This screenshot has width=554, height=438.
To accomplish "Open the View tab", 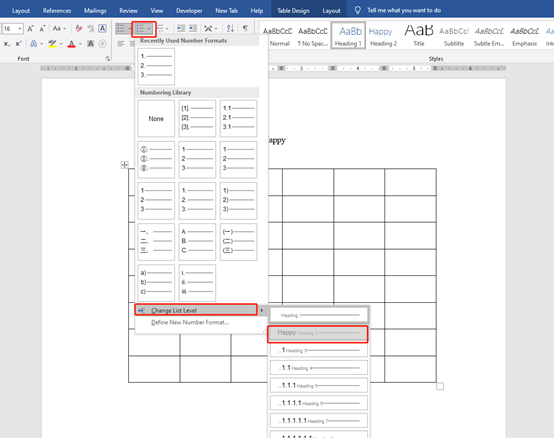I will pos(157,11).
